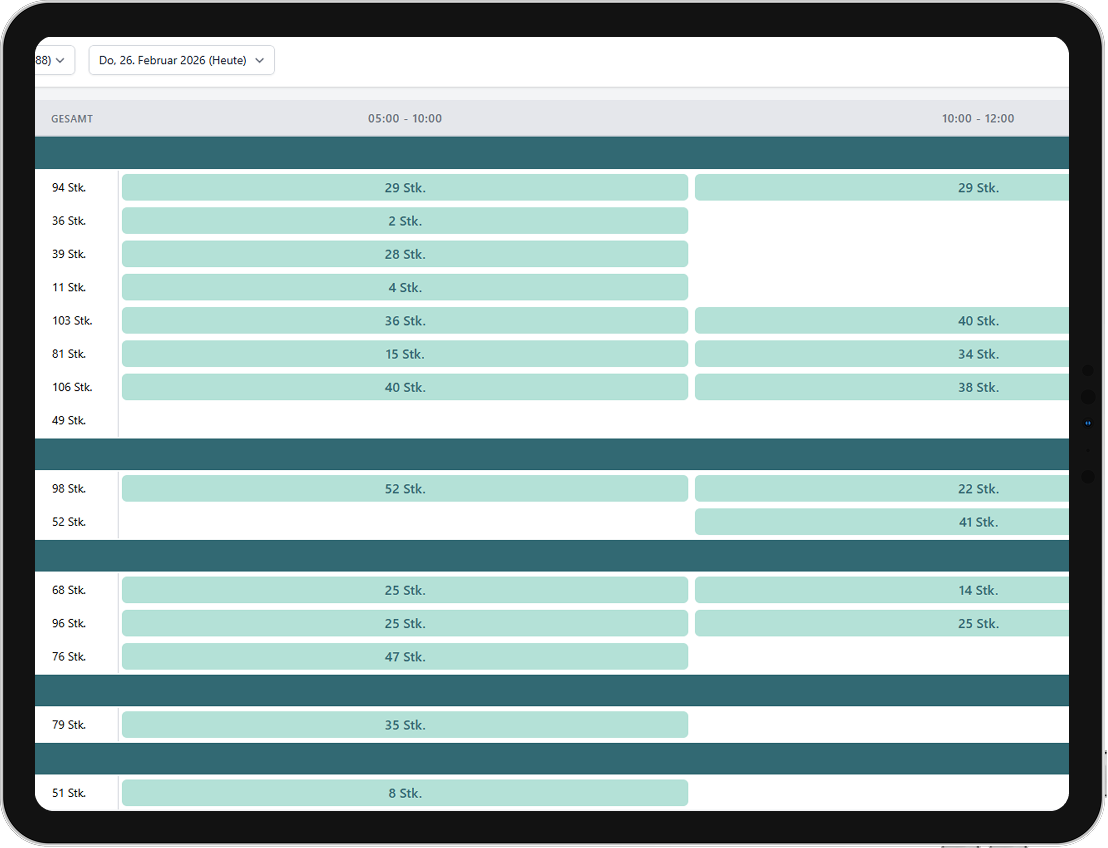Open the partially visible dropdown ending in 88)
Viewport: 1108px width, 848px height.
54,60
